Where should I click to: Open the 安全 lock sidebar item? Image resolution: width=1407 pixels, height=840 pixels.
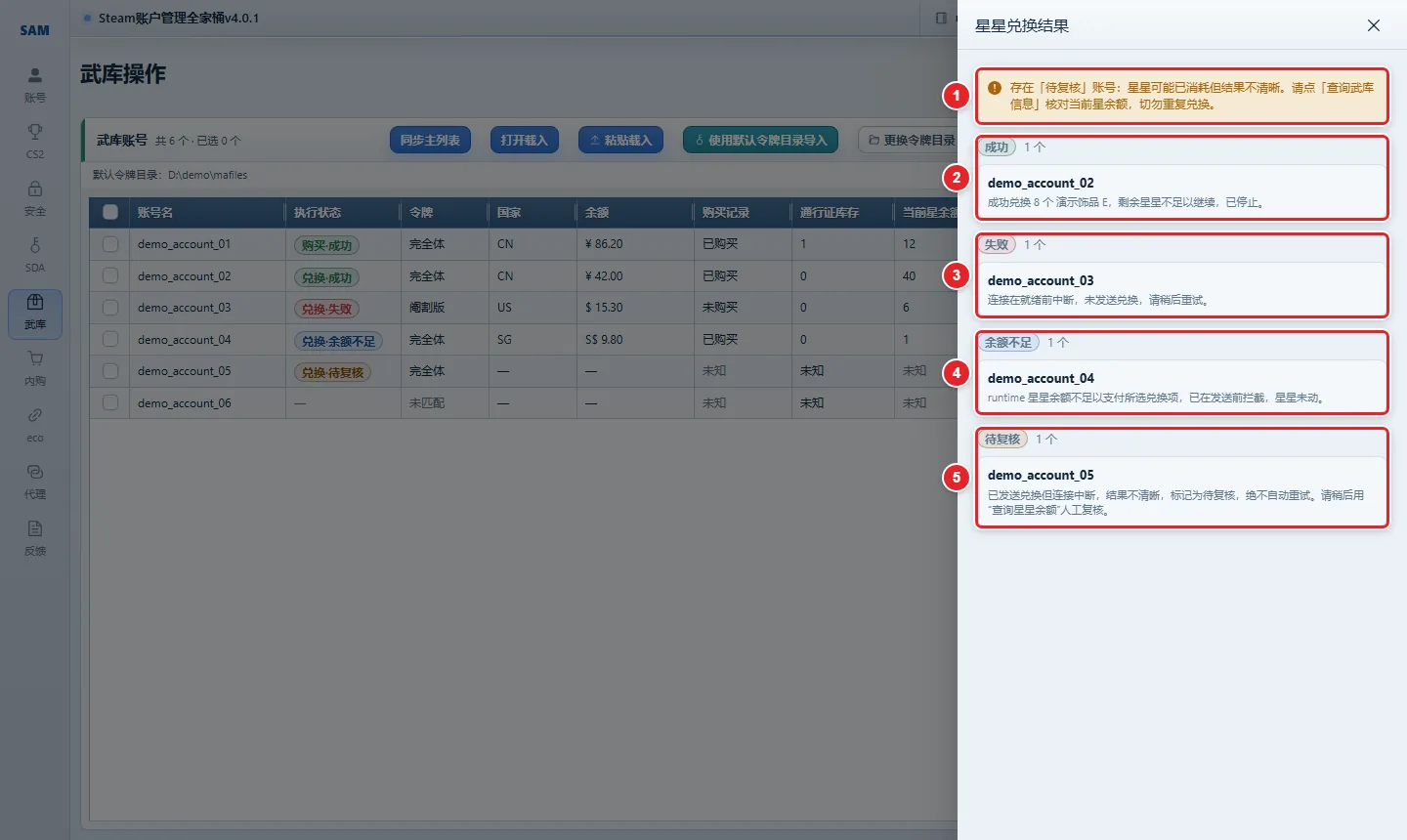pyautogui.click(x=35, y=198)
